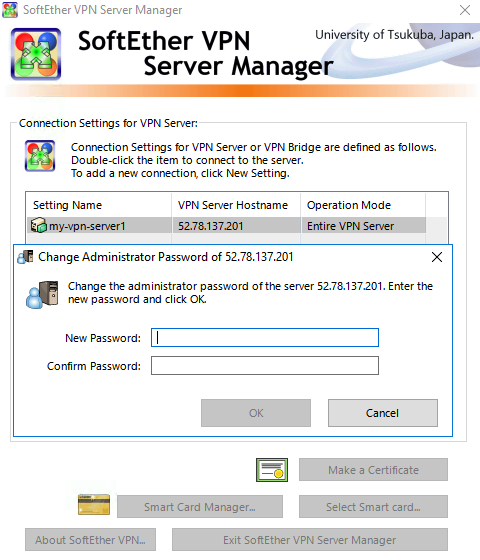This screenshot has height=560, width=480.
Task: Cancel the password change dialog
Action: (x=382, y=413)
